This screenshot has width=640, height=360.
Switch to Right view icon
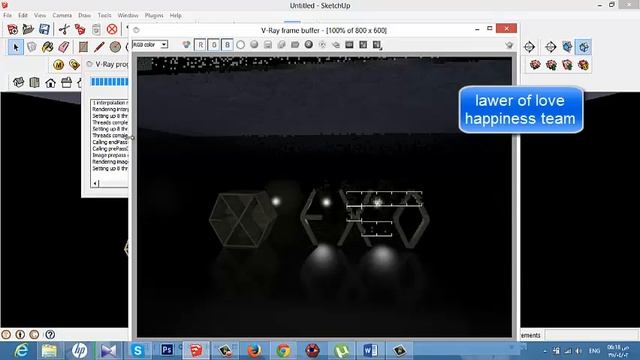66,83
